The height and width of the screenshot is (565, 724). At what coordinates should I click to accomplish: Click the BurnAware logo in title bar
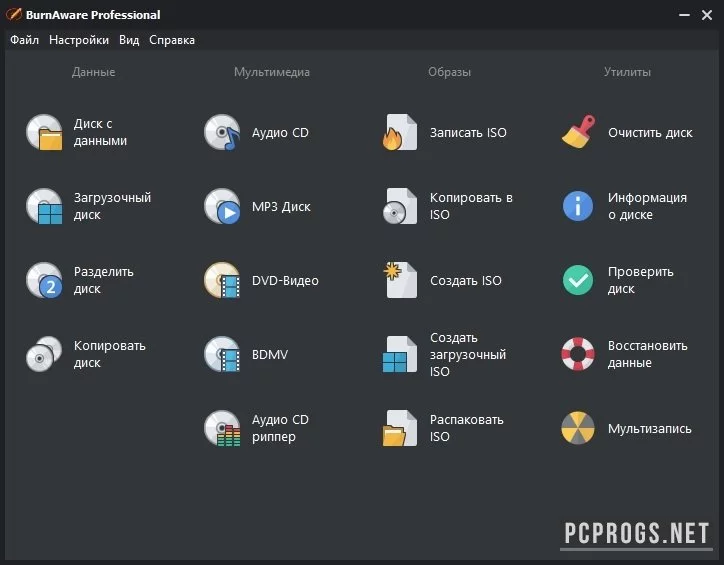point(14,15)
